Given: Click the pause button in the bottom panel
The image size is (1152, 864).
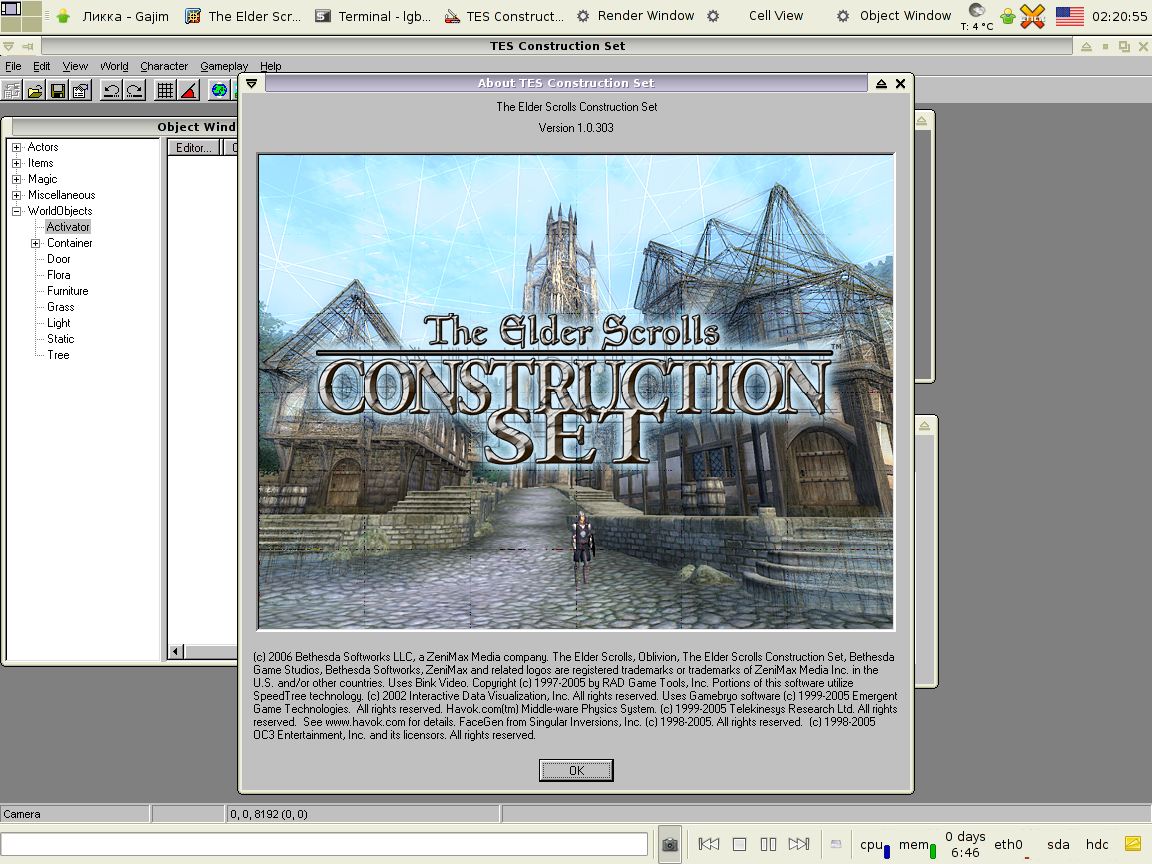Looking at the screenshot, I should tap(768, 844).
